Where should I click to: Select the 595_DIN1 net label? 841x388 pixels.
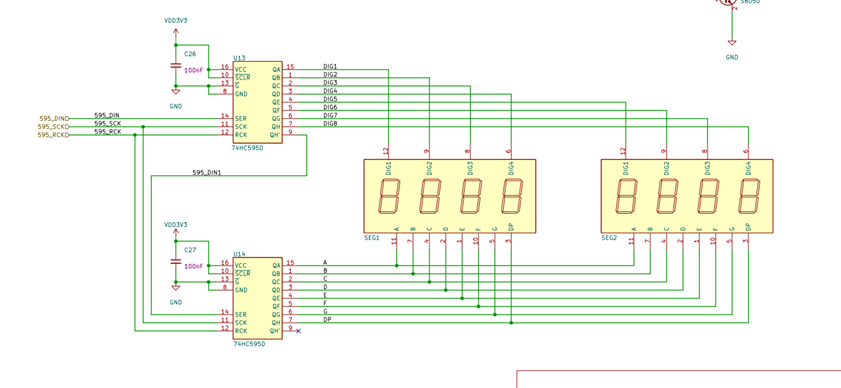click(x=206, y=172)
